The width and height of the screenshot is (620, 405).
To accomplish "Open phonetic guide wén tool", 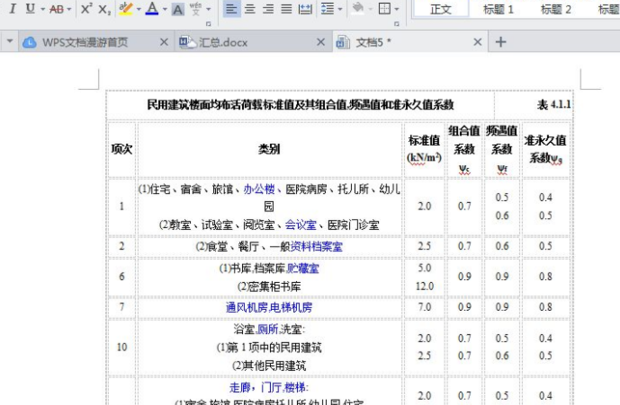I will click(196, 9).
